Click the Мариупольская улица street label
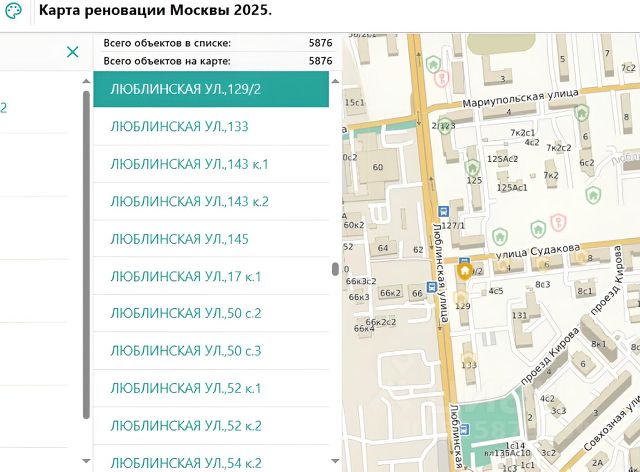Screen dimensions: 640x472 tap(520, 98)
